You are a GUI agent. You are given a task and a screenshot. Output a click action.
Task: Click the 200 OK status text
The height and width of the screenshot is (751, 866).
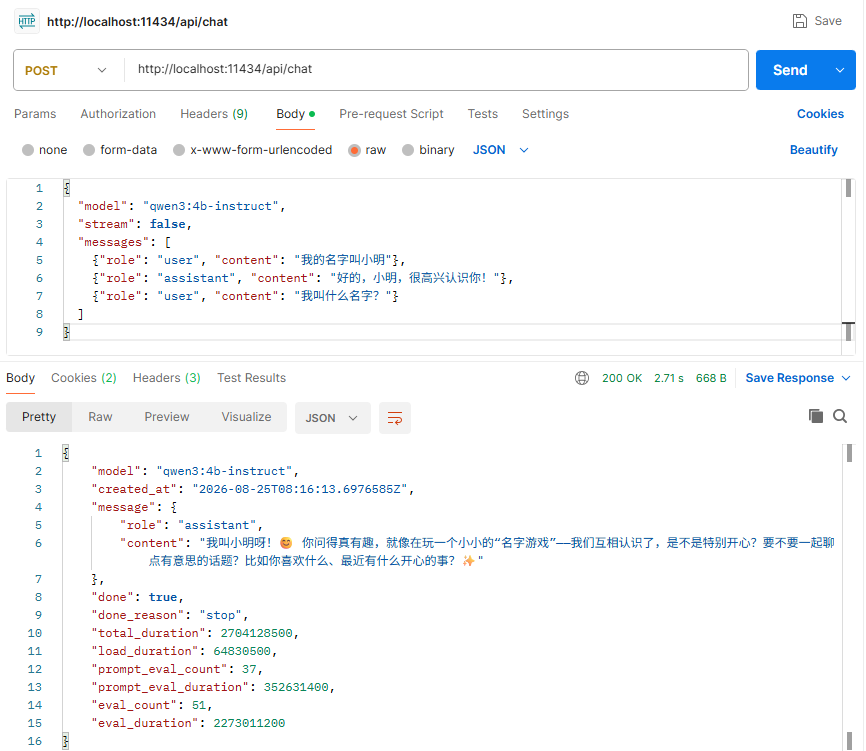tap(622, 378)
